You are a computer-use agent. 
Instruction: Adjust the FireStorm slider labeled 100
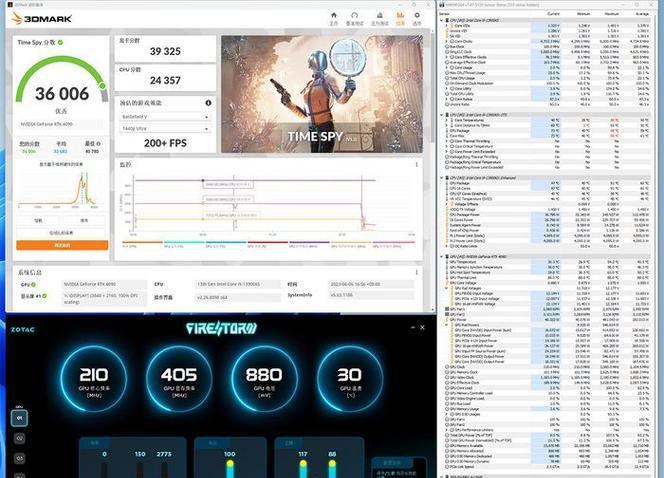pyautogui.click(x=230, y=469)
